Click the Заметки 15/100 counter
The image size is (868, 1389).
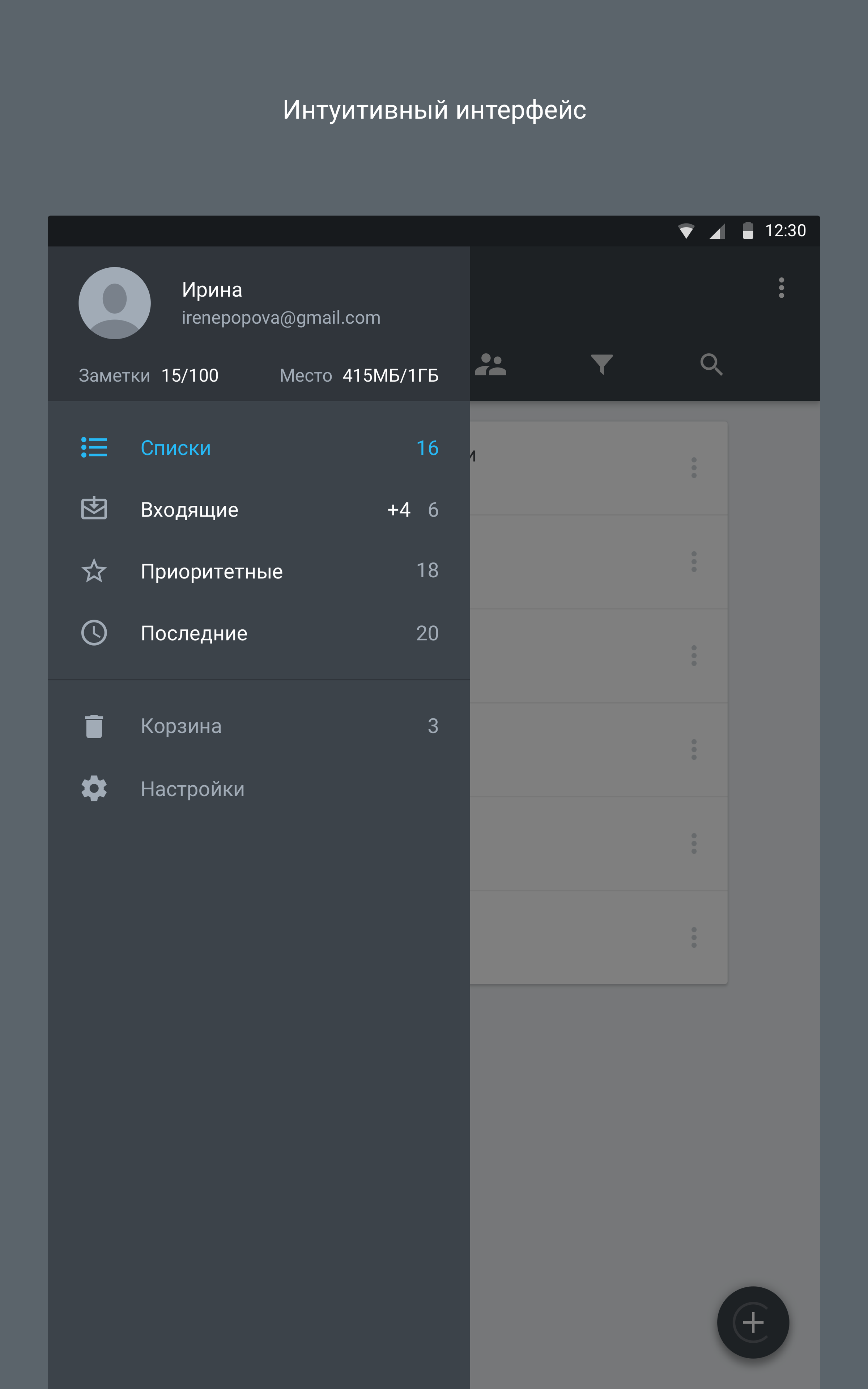[149, 375]
